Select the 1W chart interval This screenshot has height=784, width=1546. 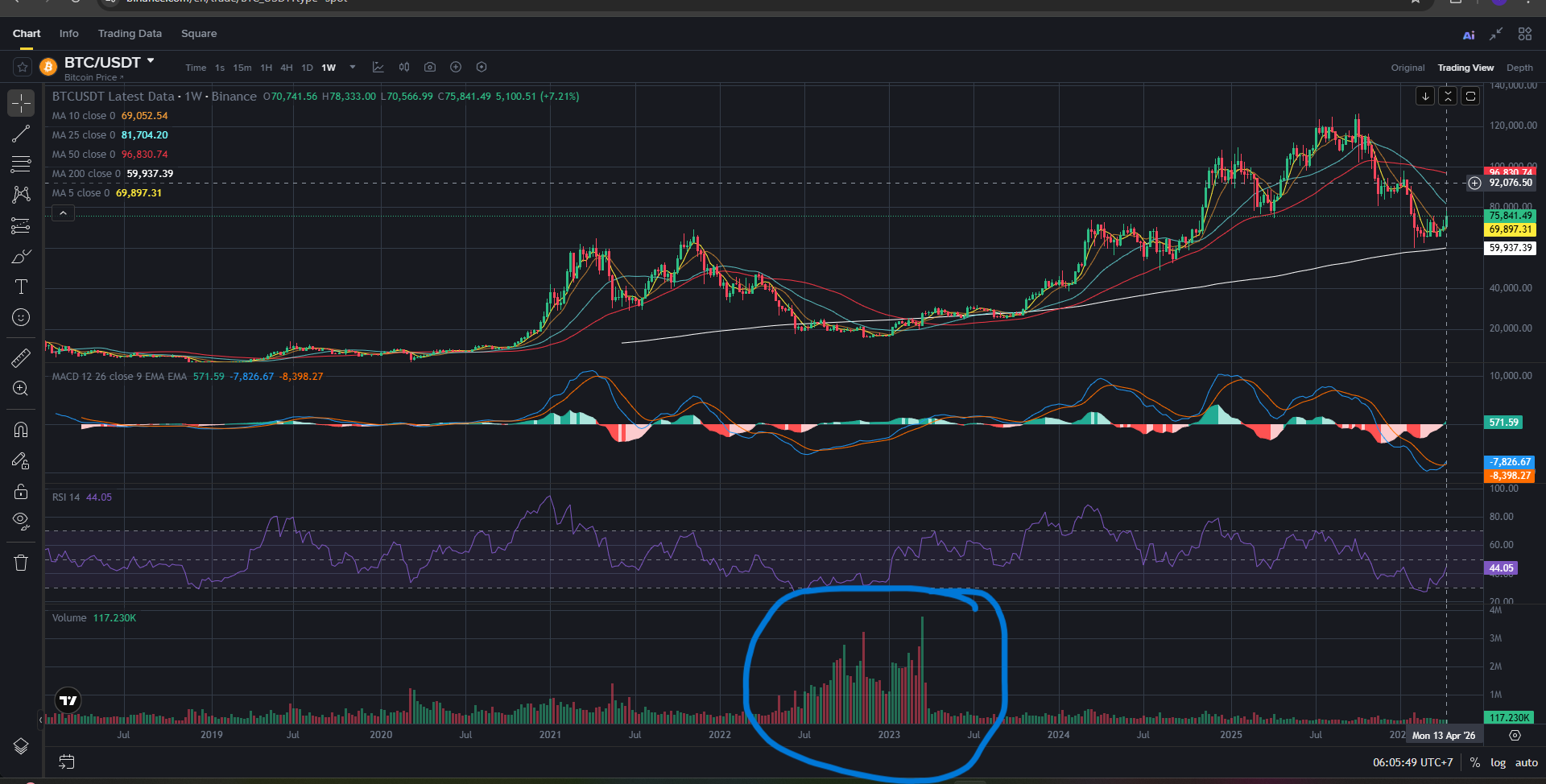329,68
